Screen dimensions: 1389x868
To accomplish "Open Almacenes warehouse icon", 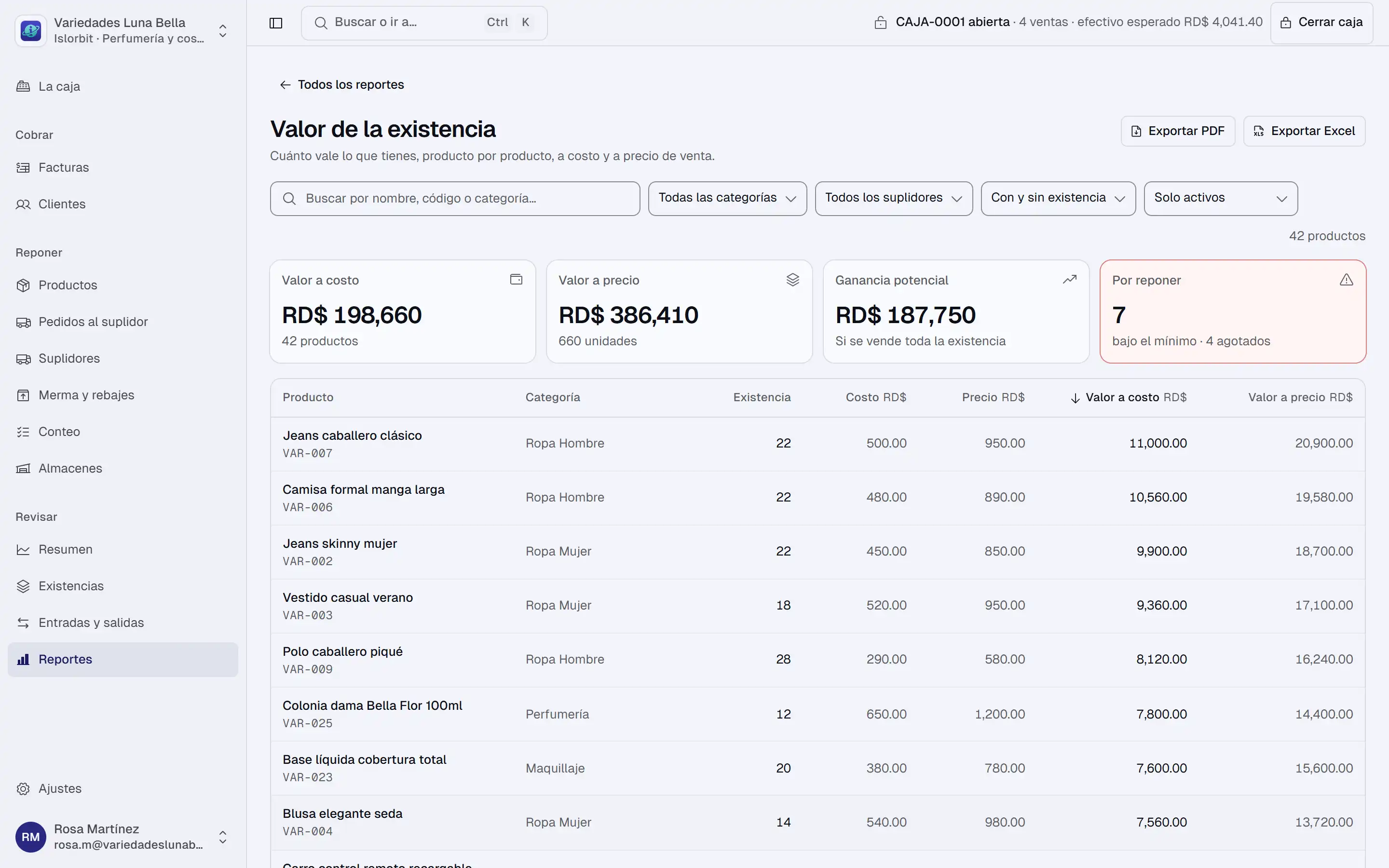I will click(x=23, y=468).
